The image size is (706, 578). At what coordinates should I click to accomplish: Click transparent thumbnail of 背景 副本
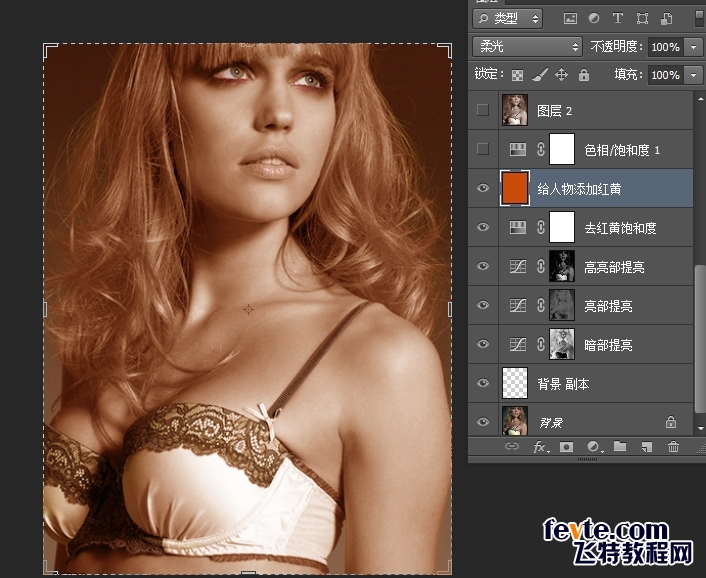click(515, 383)
